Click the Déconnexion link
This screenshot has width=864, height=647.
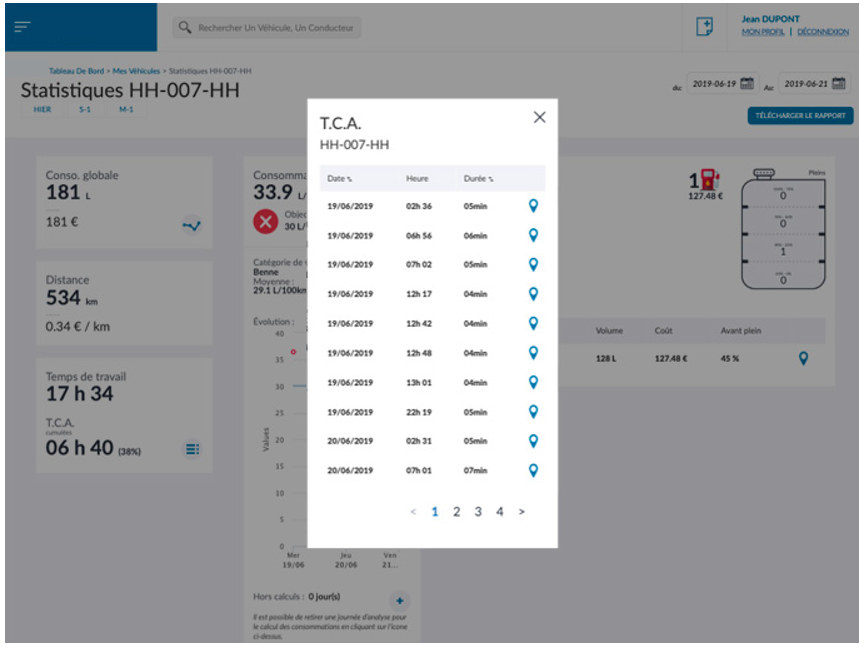click(x=822, y=32)
